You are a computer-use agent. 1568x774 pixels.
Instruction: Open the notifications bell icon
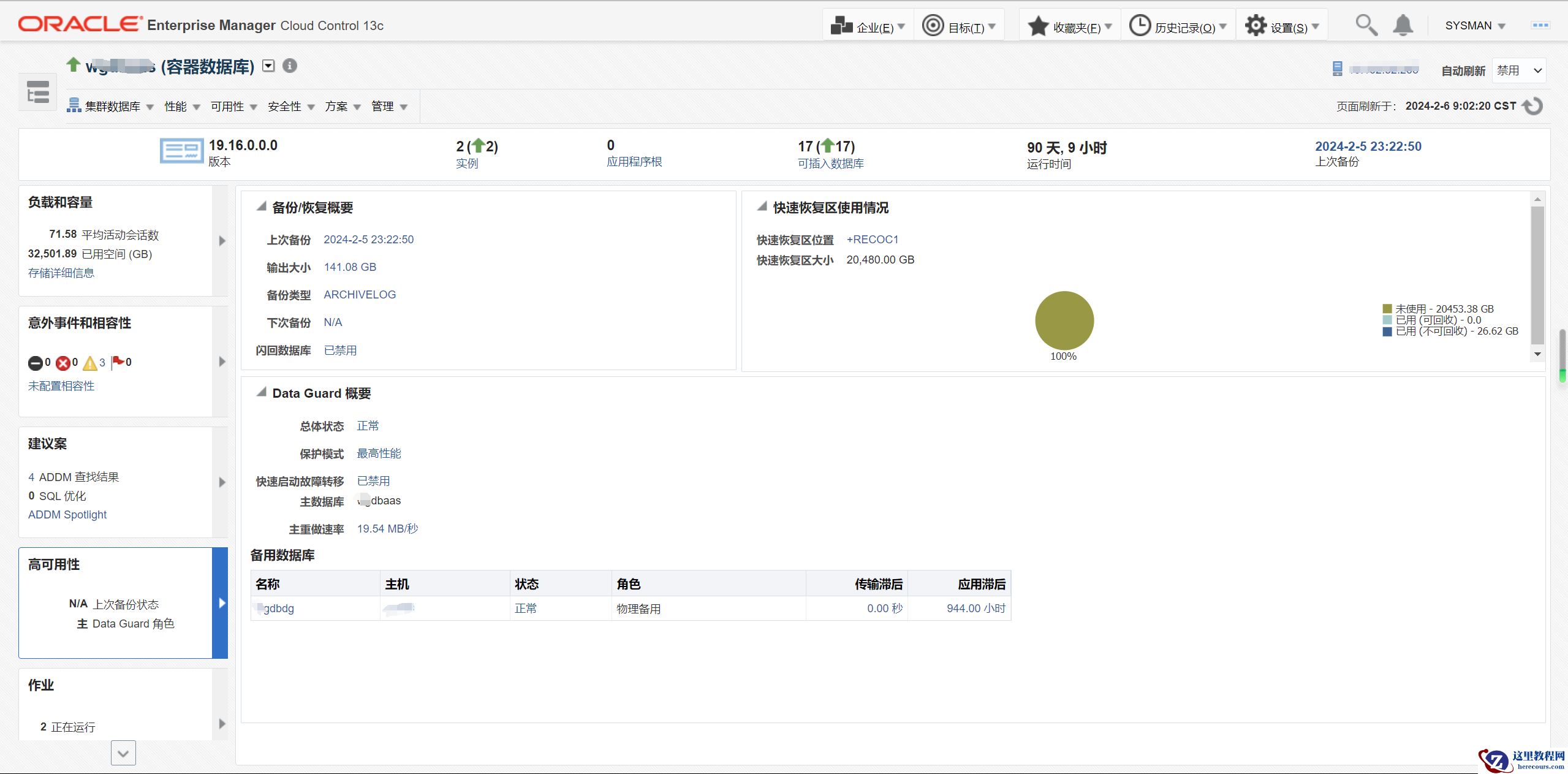point(1403,25)
